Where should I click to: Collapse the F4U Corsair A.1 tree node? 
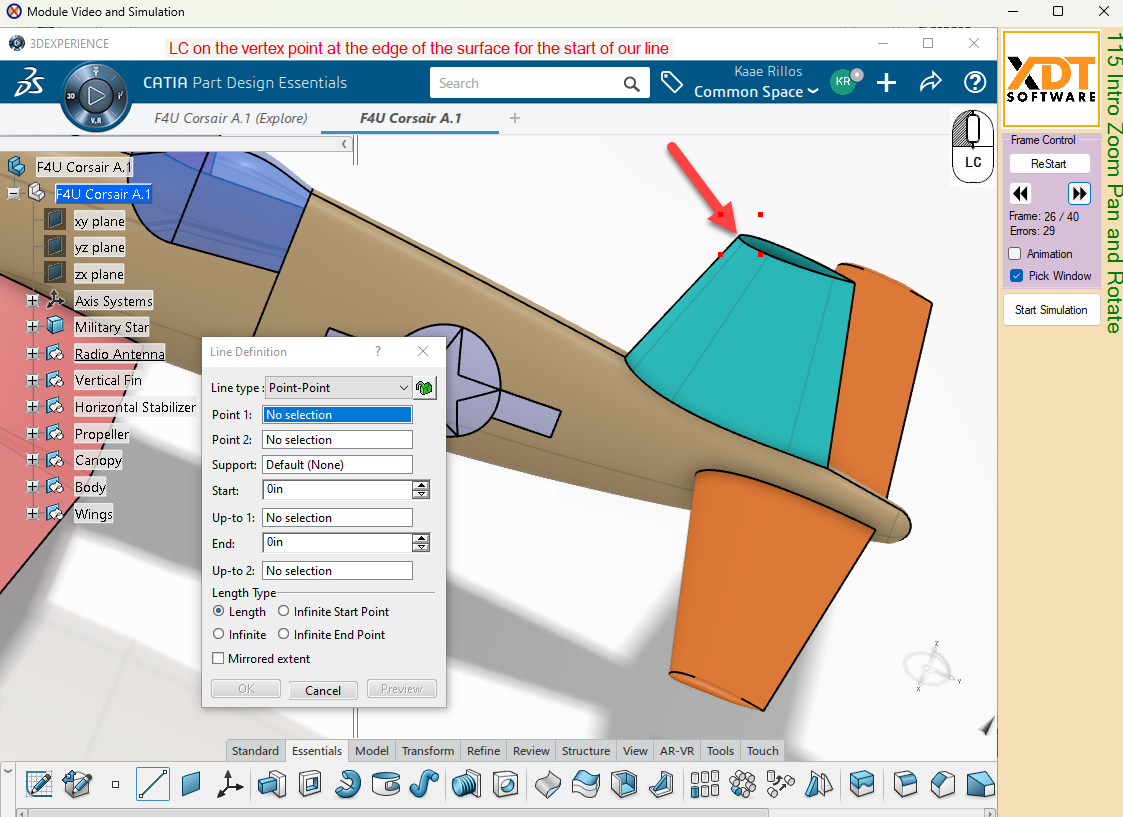[13, 193]
